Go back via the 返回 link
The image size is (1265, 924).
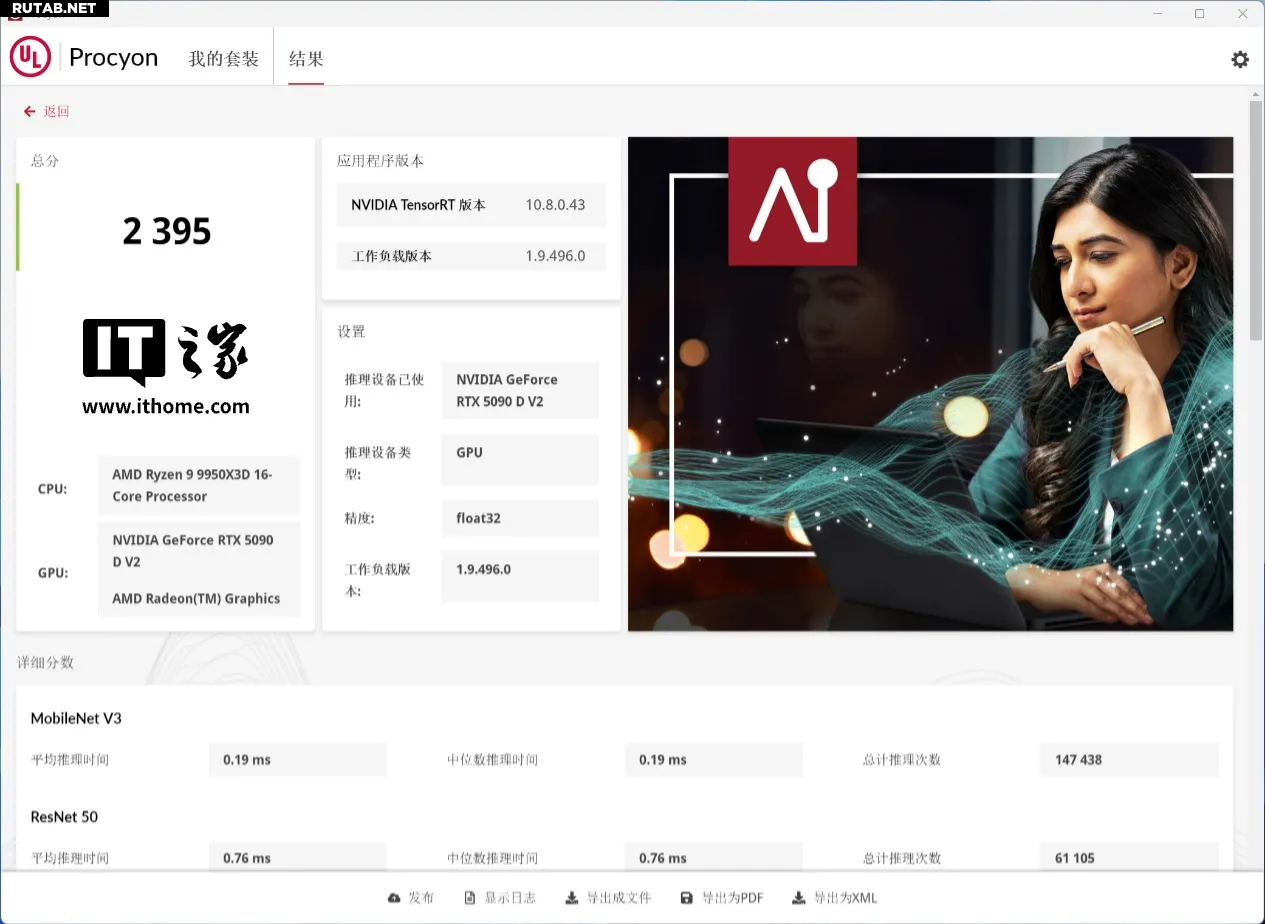tap(57, 111)
